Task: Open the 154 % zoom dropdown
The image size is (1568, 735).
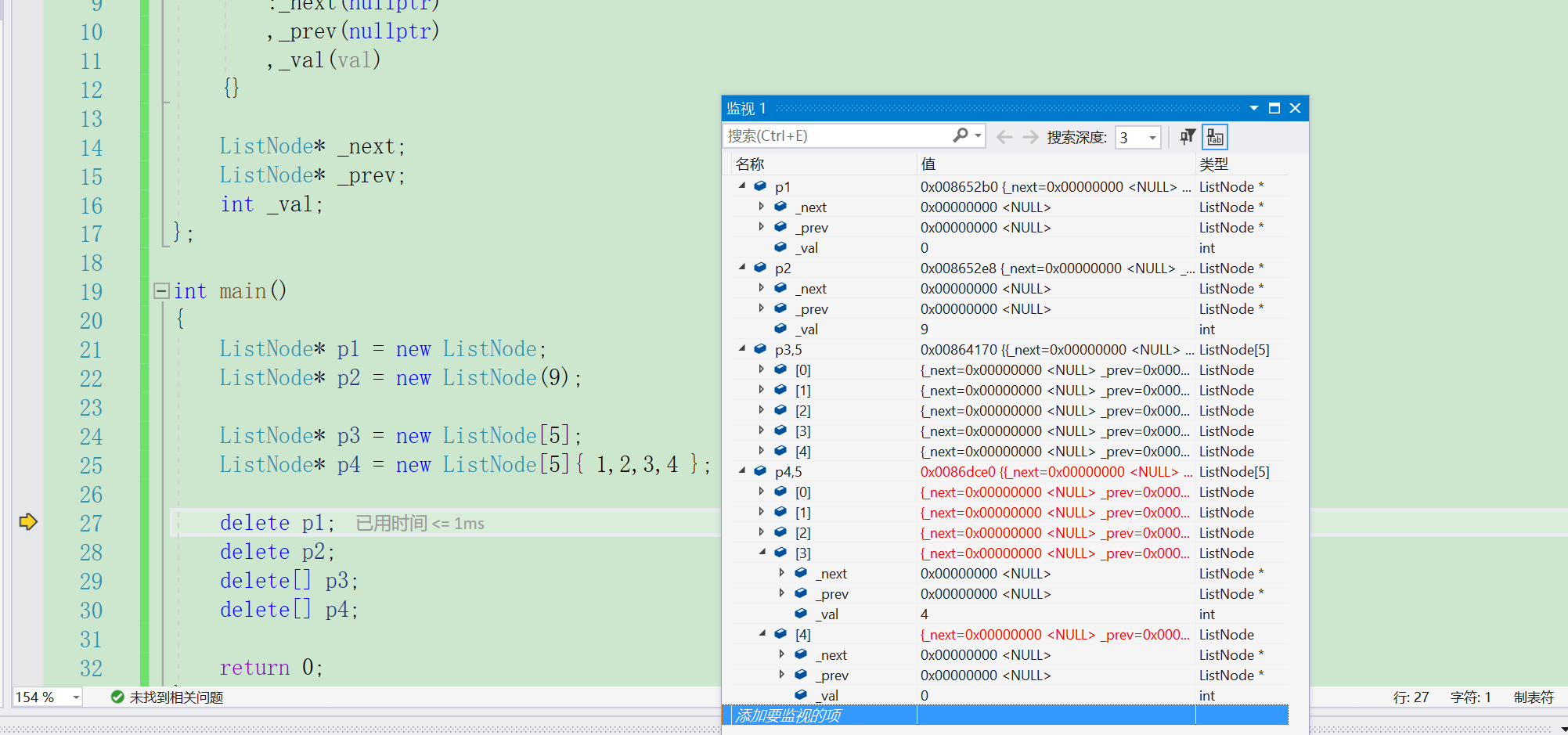Action: (76, 697)
